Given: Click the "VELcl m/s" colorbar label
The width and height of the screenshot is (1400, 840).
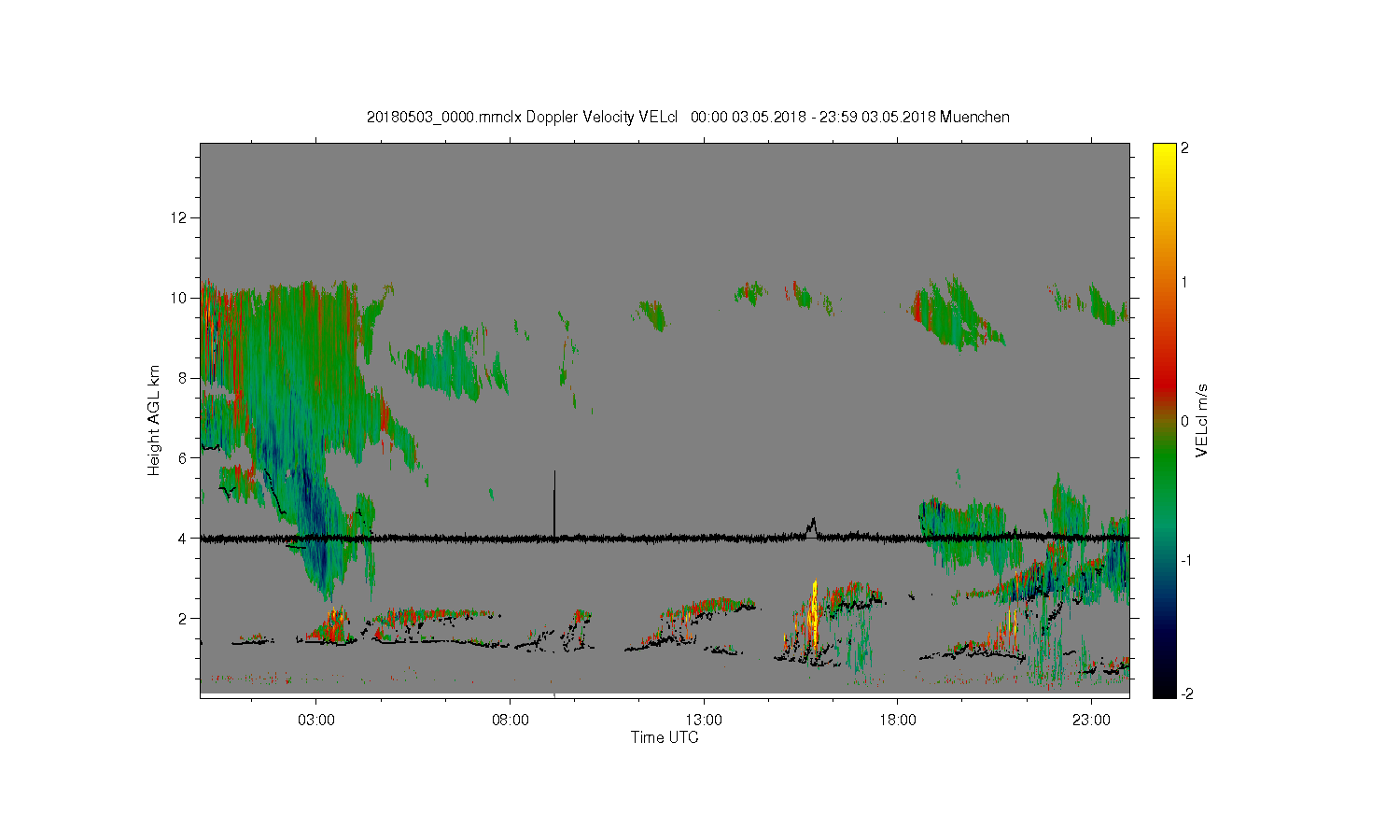Looking at the screenshot, I should coord(1202,420).
